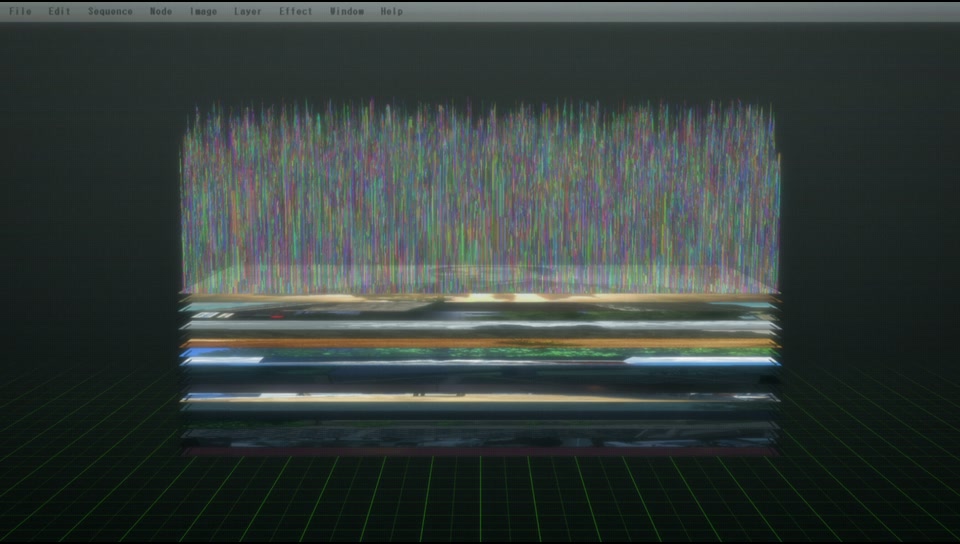Pick the beige layer in lower stack
960x544 pixels.
pyautogui.click(x=480, y=398)
